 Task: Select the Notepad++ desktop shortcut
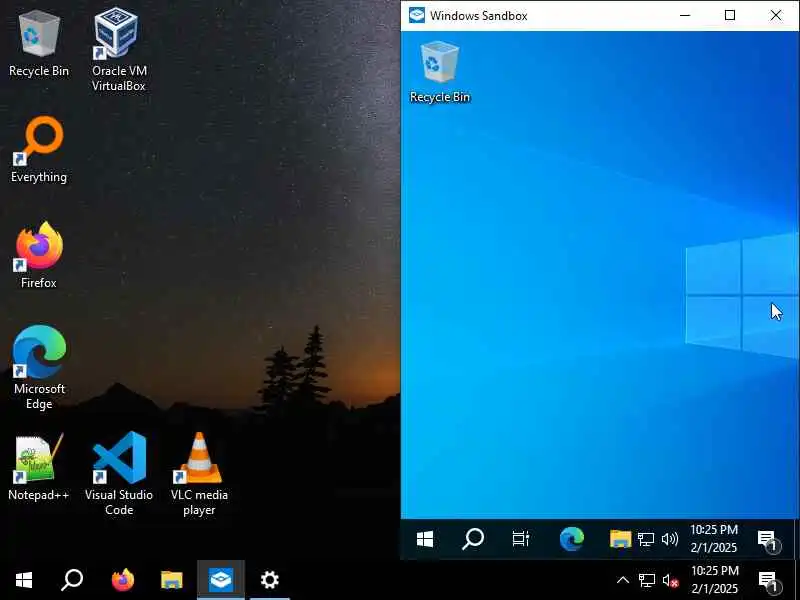pos(39,467)
